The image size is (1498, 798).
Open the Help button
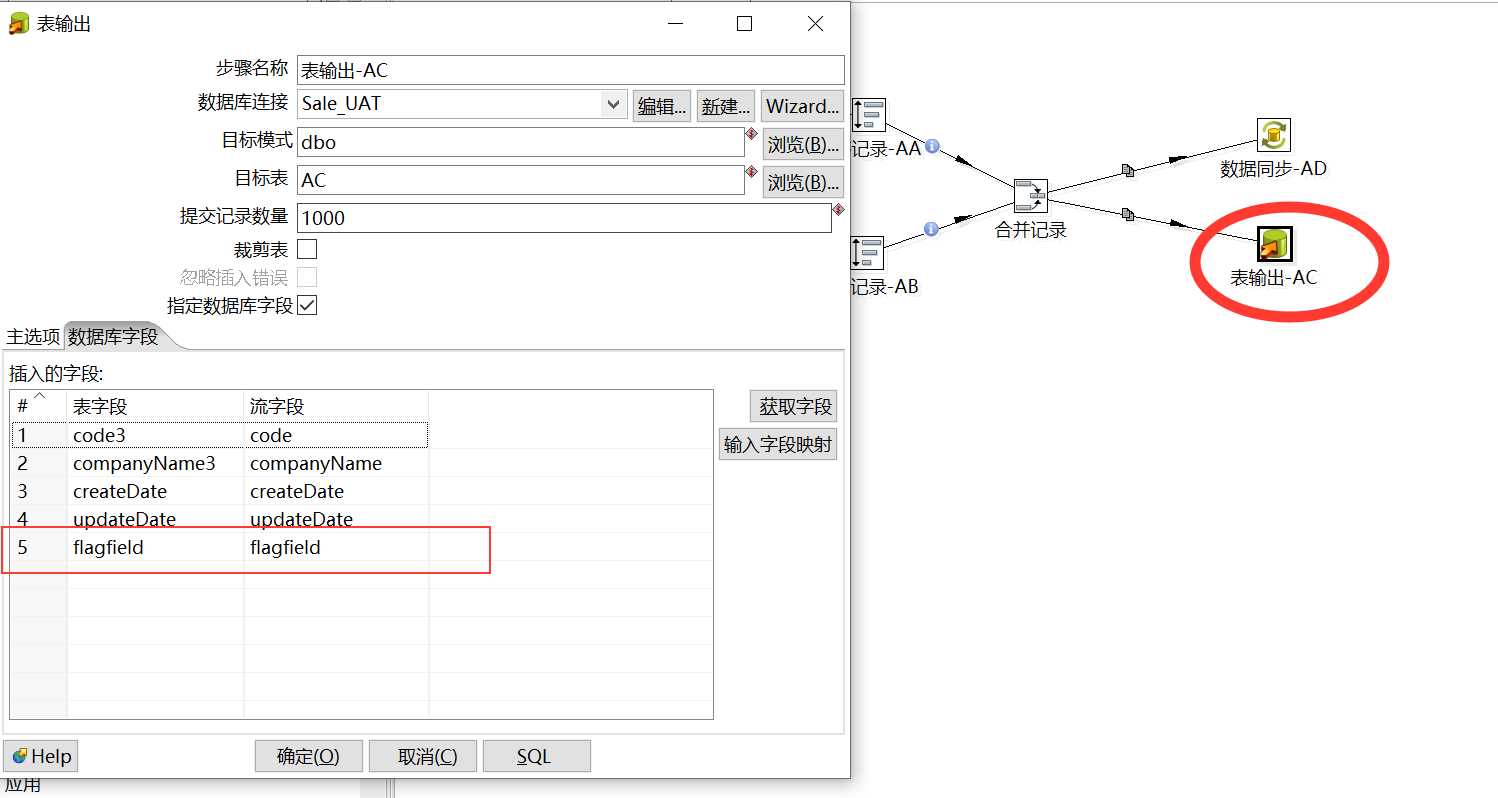pos(41,756)
